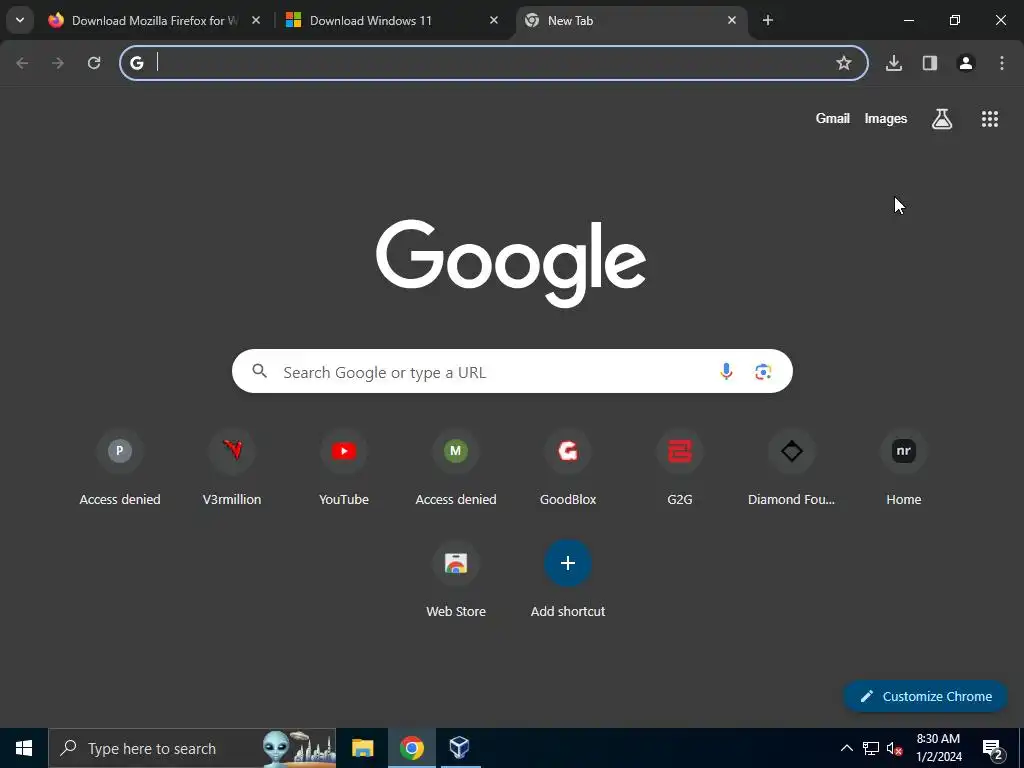Image resolution: width=1024 pixels, height=768 pixels.
Task: Open the Windows Start menu
Action: 24,748
